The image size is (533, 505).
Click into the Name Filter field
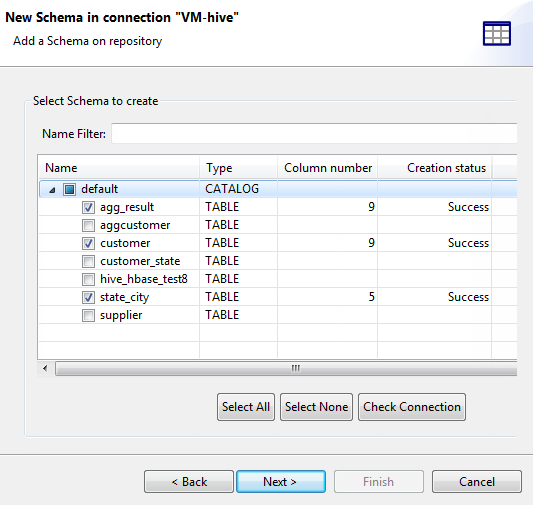tap(314, 134)
